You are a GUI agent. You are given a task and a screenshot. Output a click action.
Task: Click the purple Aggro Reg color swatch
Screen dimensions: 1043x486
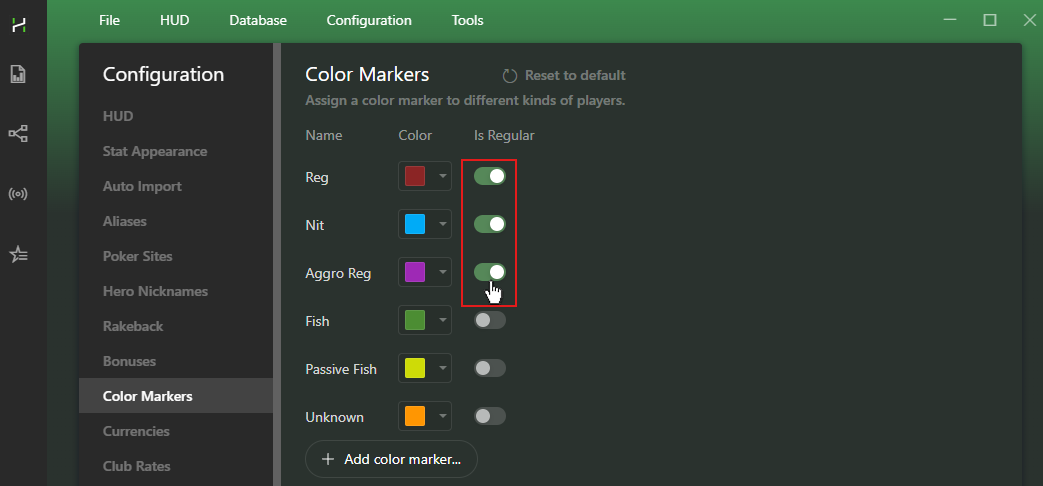click(415, 273)
